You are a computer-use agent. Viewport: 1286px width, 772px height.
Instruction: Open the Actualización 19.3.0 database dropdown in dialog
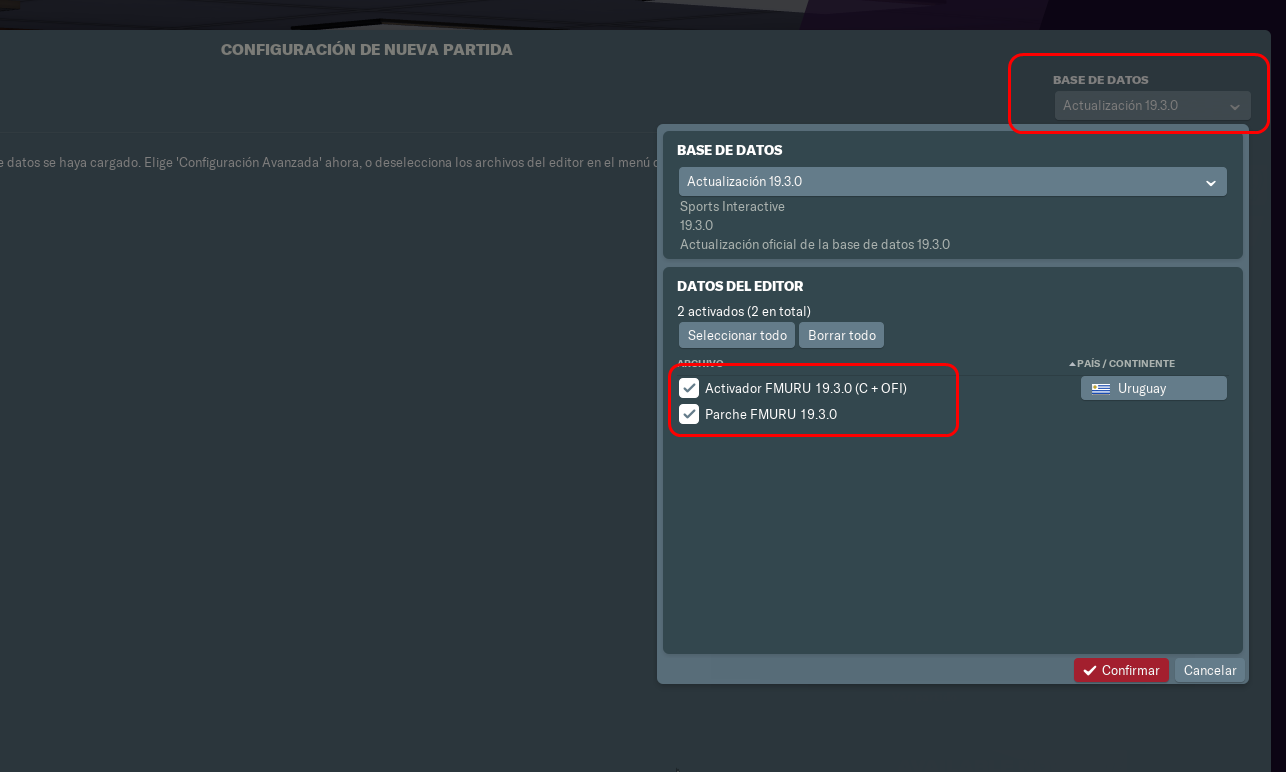coord(952,182)
